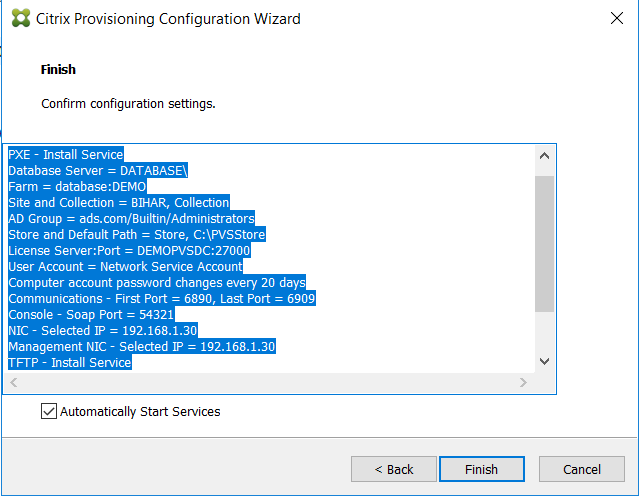640x498 pixels.
Task: Click the horizontal scroll right arrow
Action: point(523,382)
